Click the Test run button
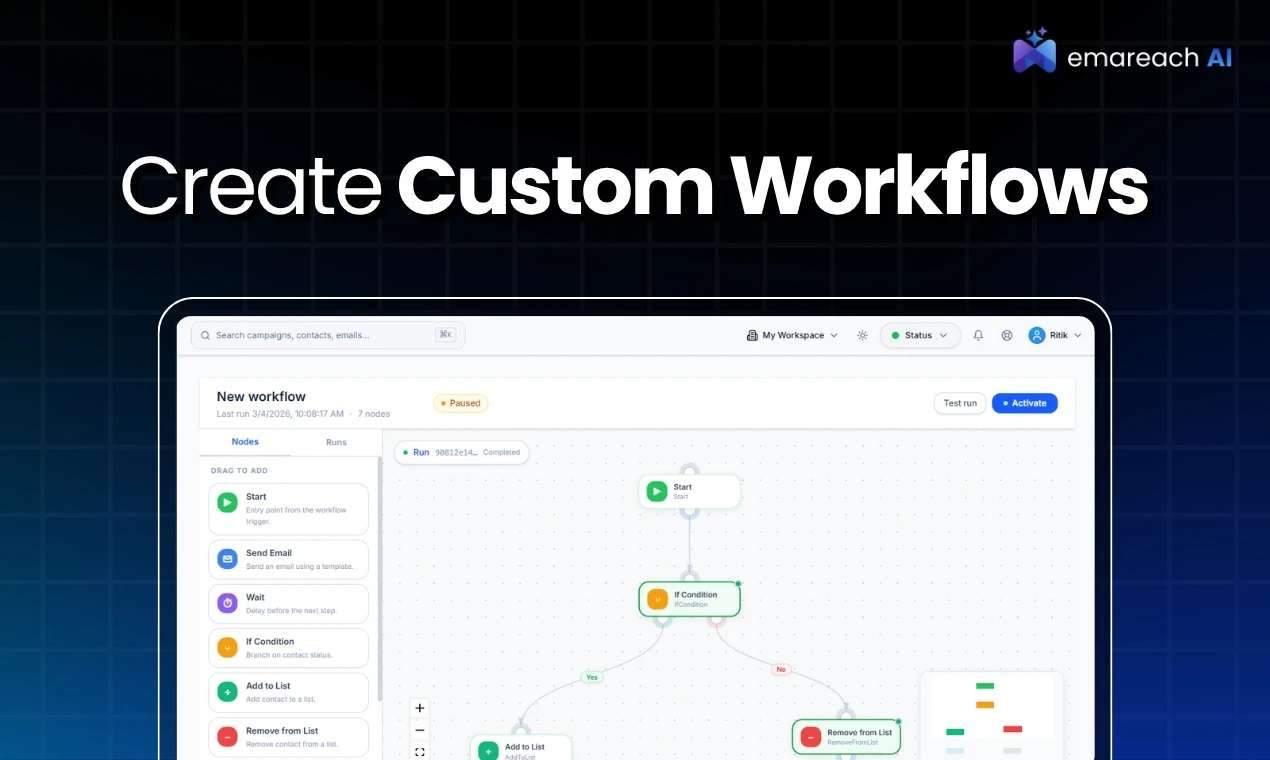This screenshot has width=1270, height=760. (x=960, y=403)
